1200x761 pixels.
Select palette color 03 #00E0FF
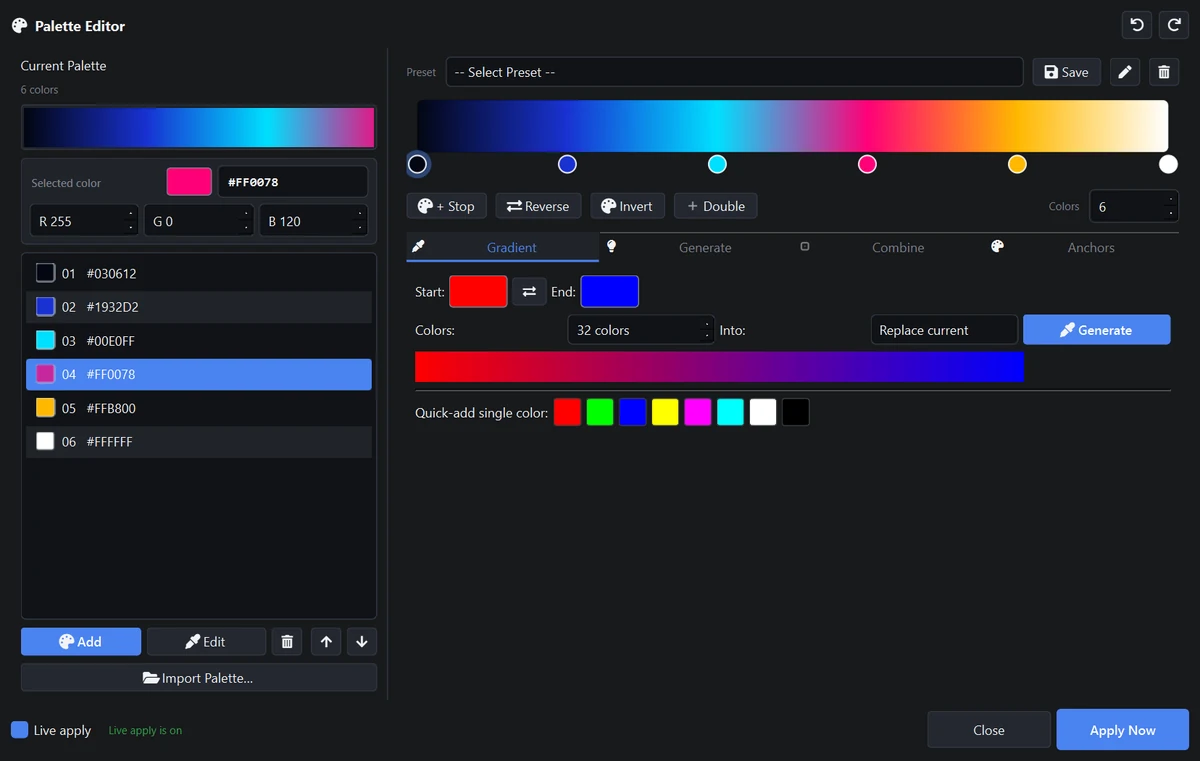point(199,341)
